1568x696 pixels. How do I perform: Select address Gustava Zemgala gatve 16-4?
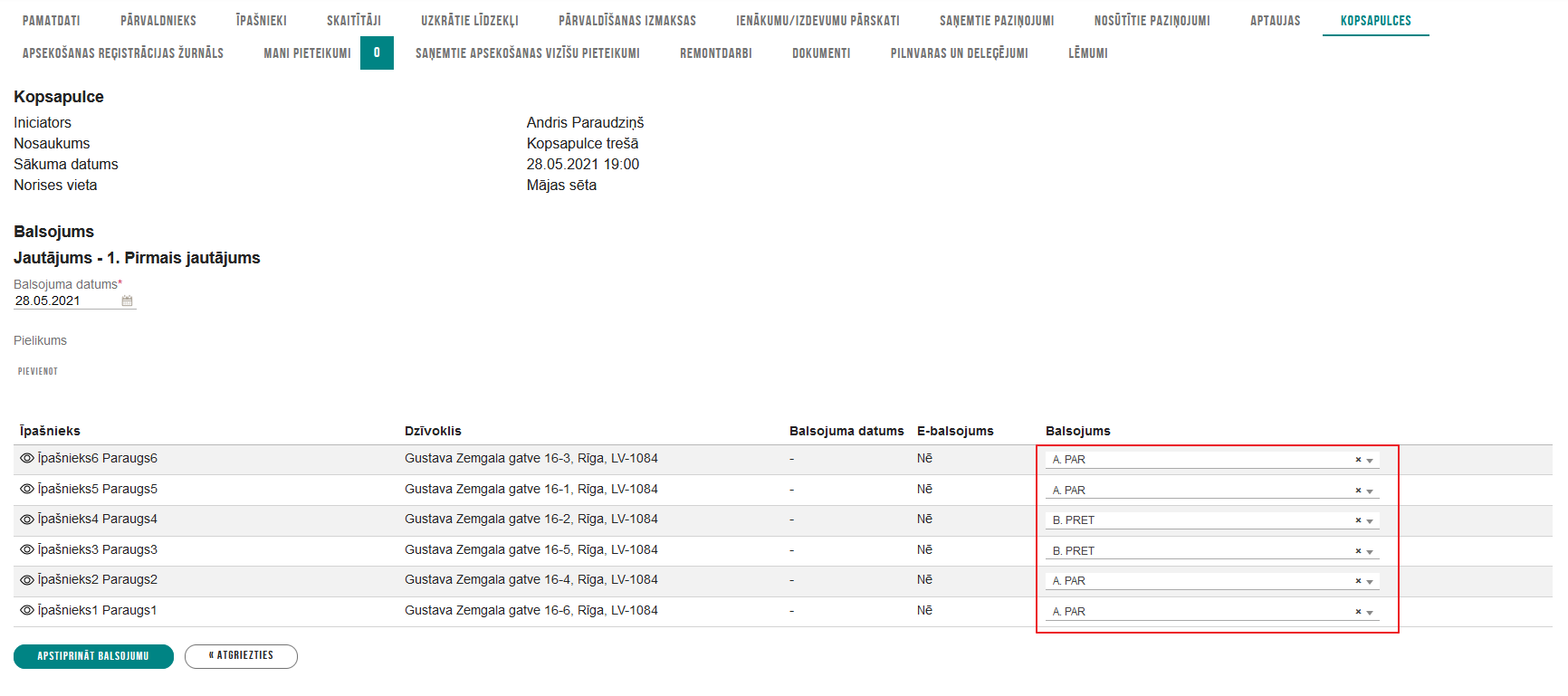(531, 580)
